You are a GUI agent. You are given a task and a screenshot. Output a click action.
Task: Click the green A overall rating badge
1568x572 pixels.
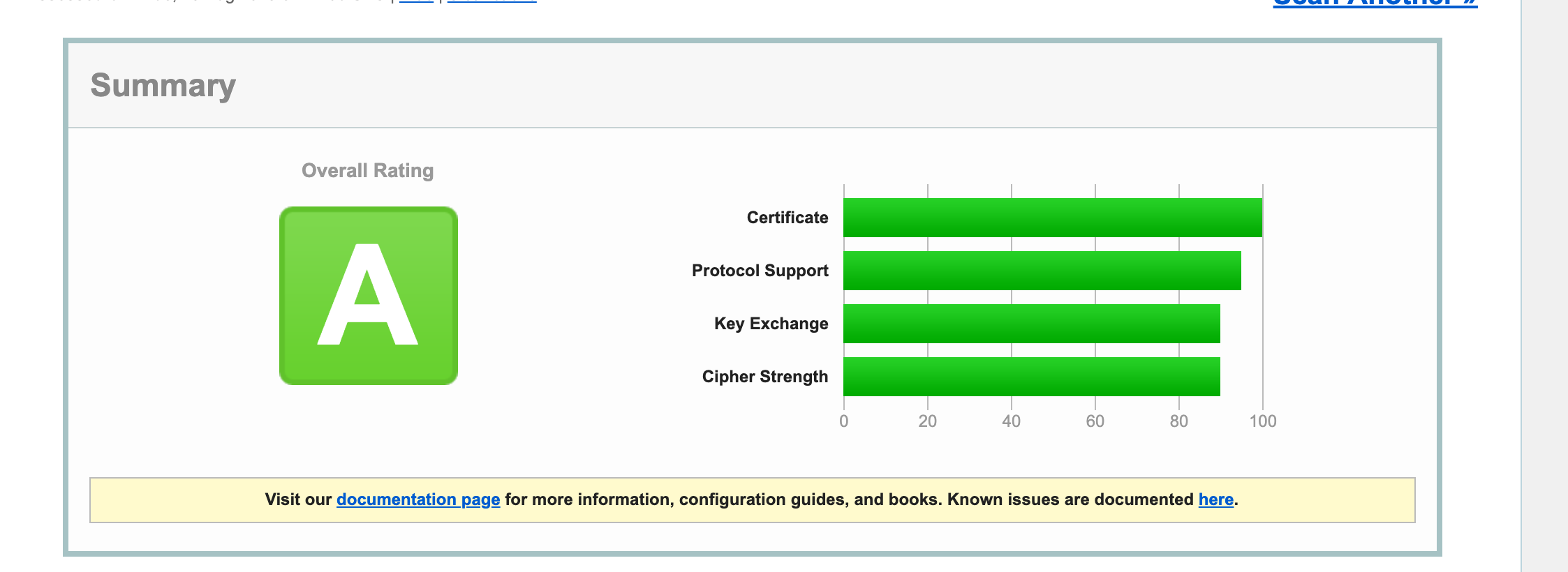(x=368, y=295)
